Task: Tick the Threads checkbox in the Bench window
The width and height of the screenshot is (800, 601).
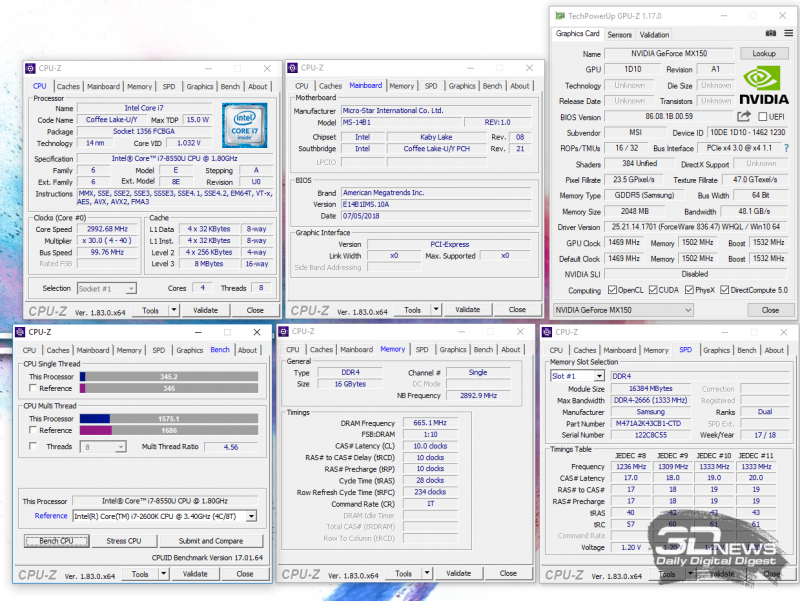Action: click(33, 446)
